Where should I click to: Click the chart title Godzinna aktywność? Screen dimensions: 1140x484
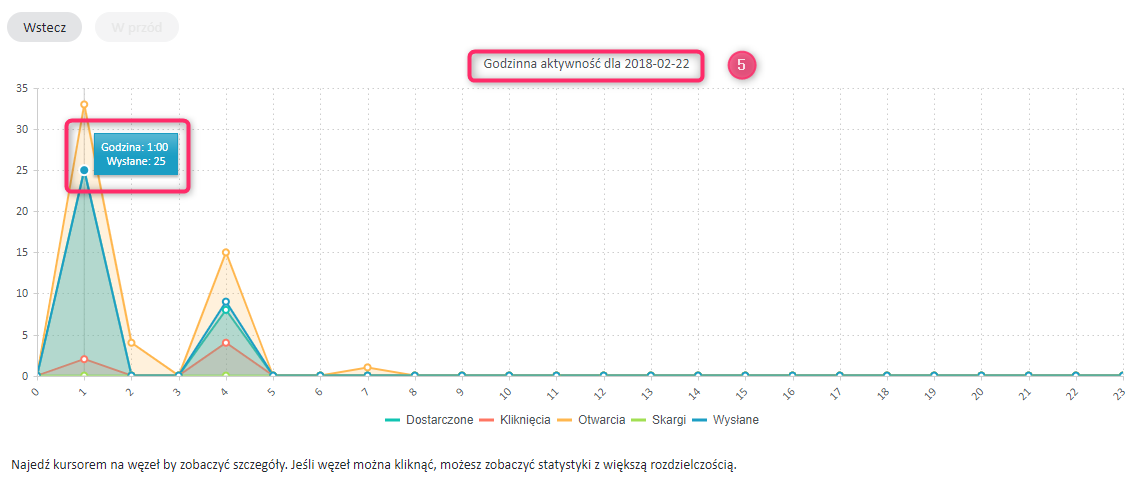point(586,63)
